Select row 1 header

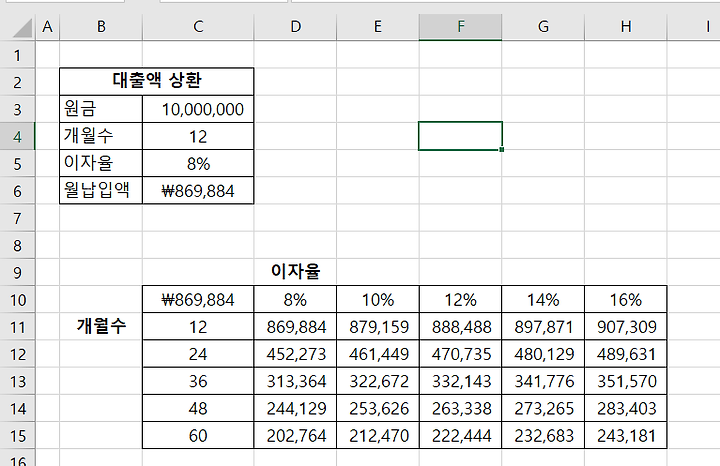click(x=17, y=55)
